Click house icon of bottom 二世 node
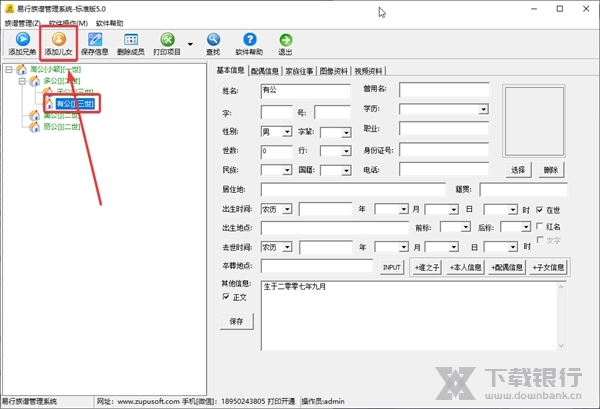600x409 pixels. [x=34, y=127]
